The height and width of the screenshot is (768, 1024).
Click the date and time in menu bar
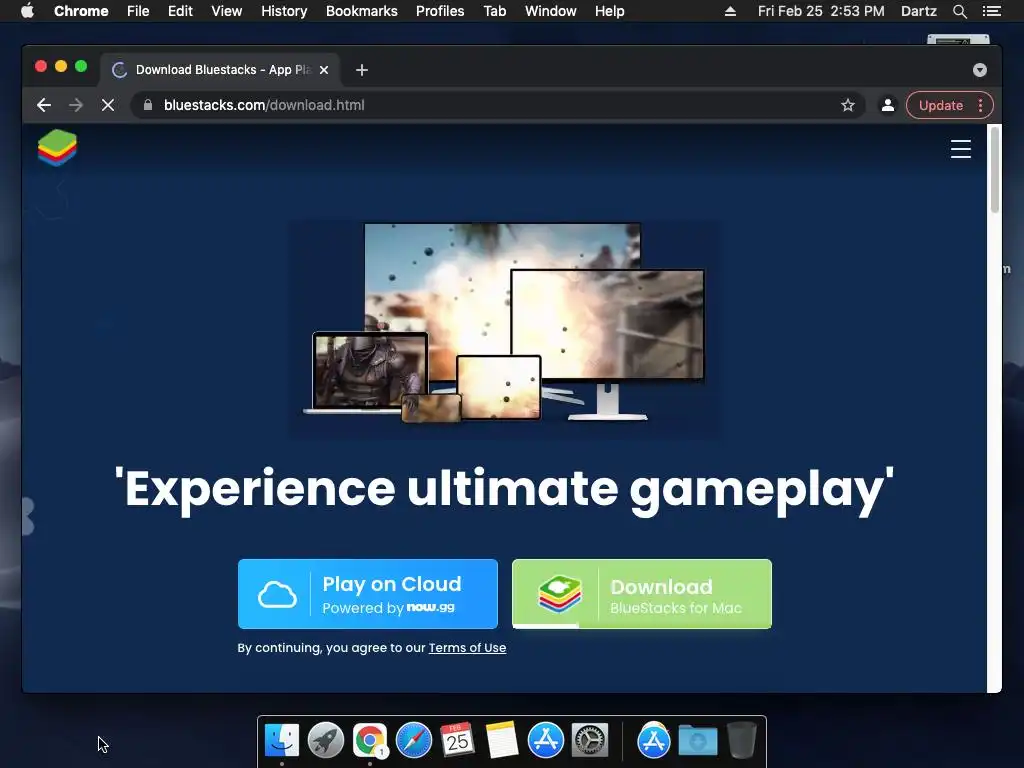[821, 11]
